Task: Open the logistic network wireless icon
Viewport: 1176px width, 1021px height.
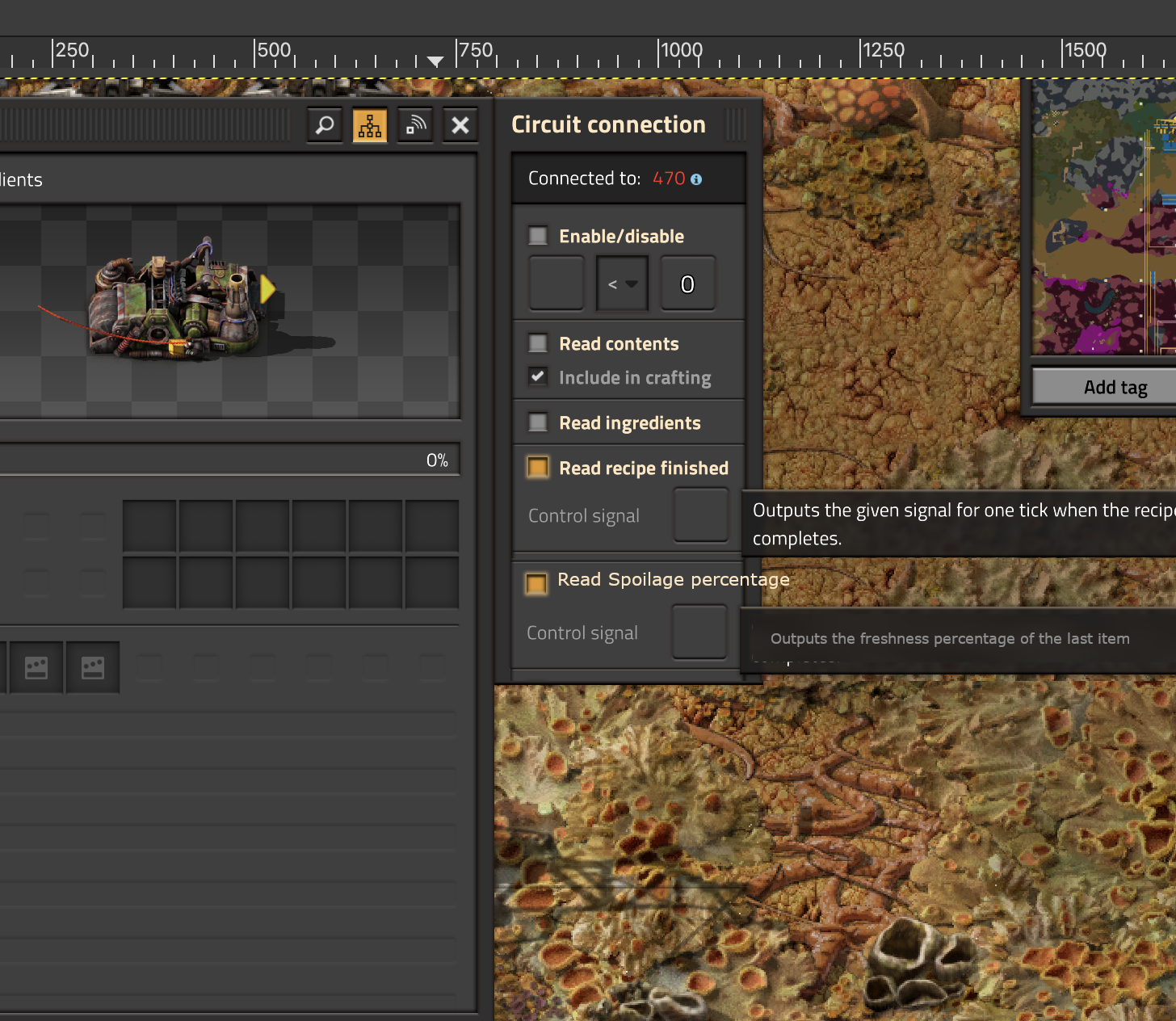Action: (415, 125)
